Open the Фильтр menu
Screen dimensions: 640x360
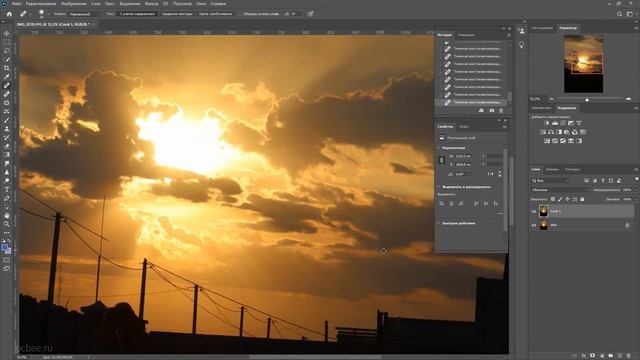[151, 4]
